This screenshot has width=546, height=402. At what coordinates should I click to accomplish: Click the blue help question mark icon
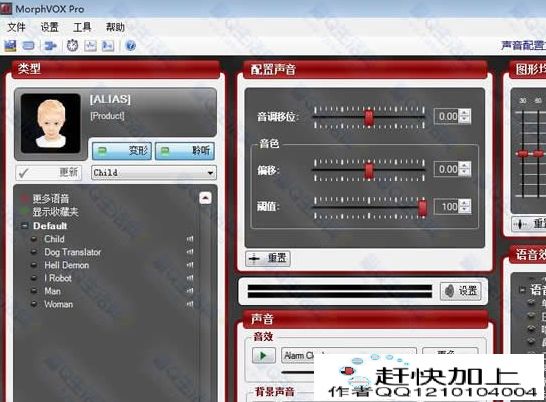tap(130, 46)
